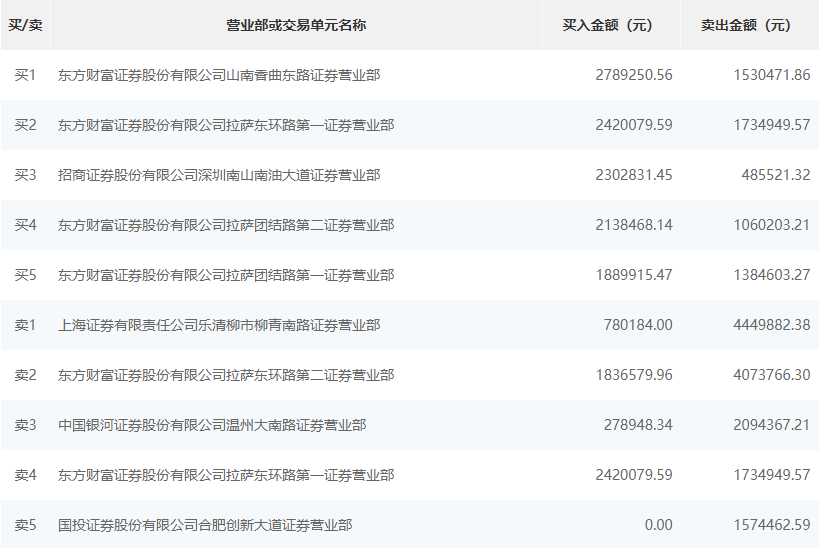
Task: Click sell amount 4073766.30
Action: pyautogui.click(x=772, y=375)
